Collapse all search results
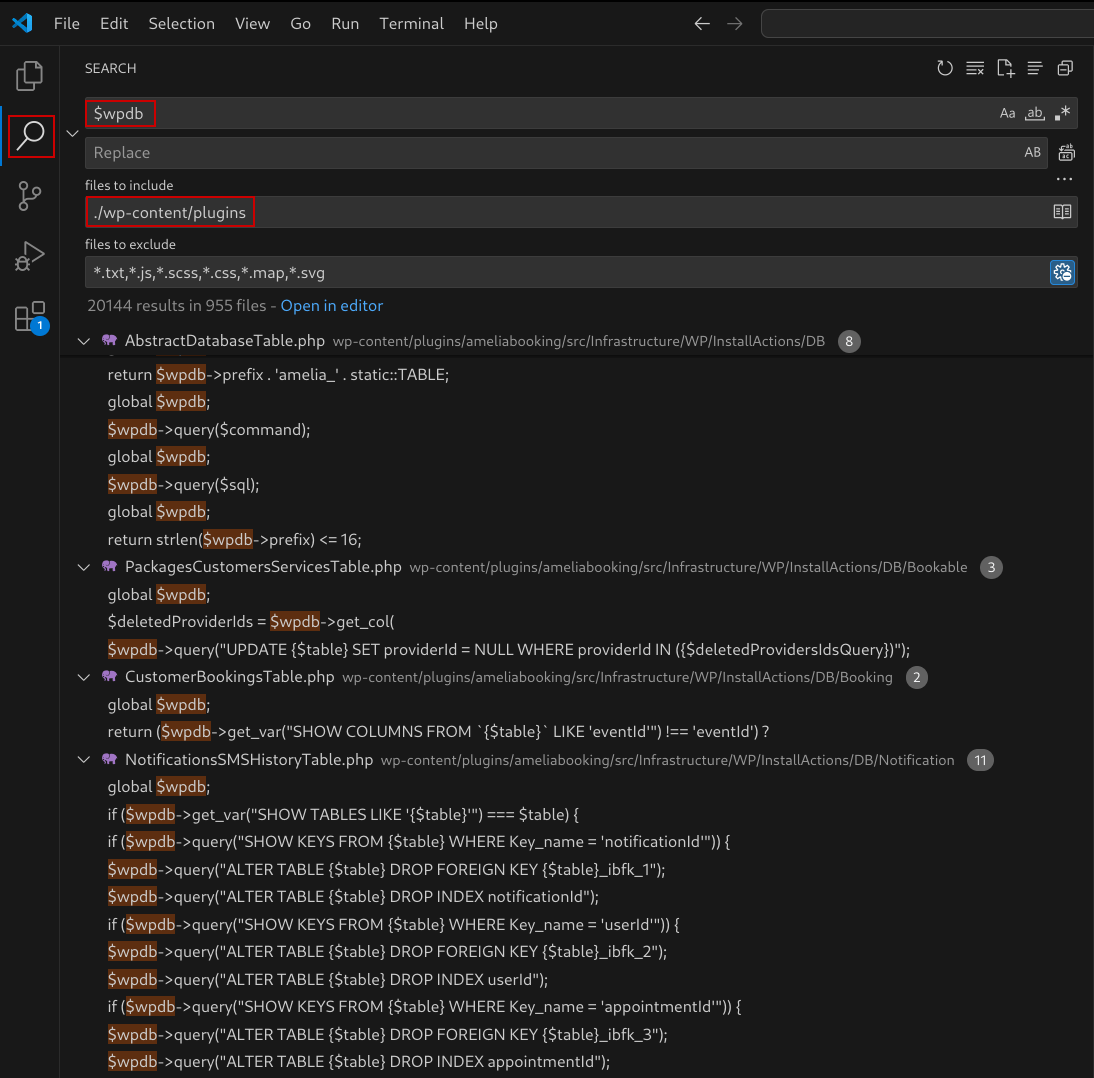This screenshot has height=1078, width=1094. (x=1065, y=68)
